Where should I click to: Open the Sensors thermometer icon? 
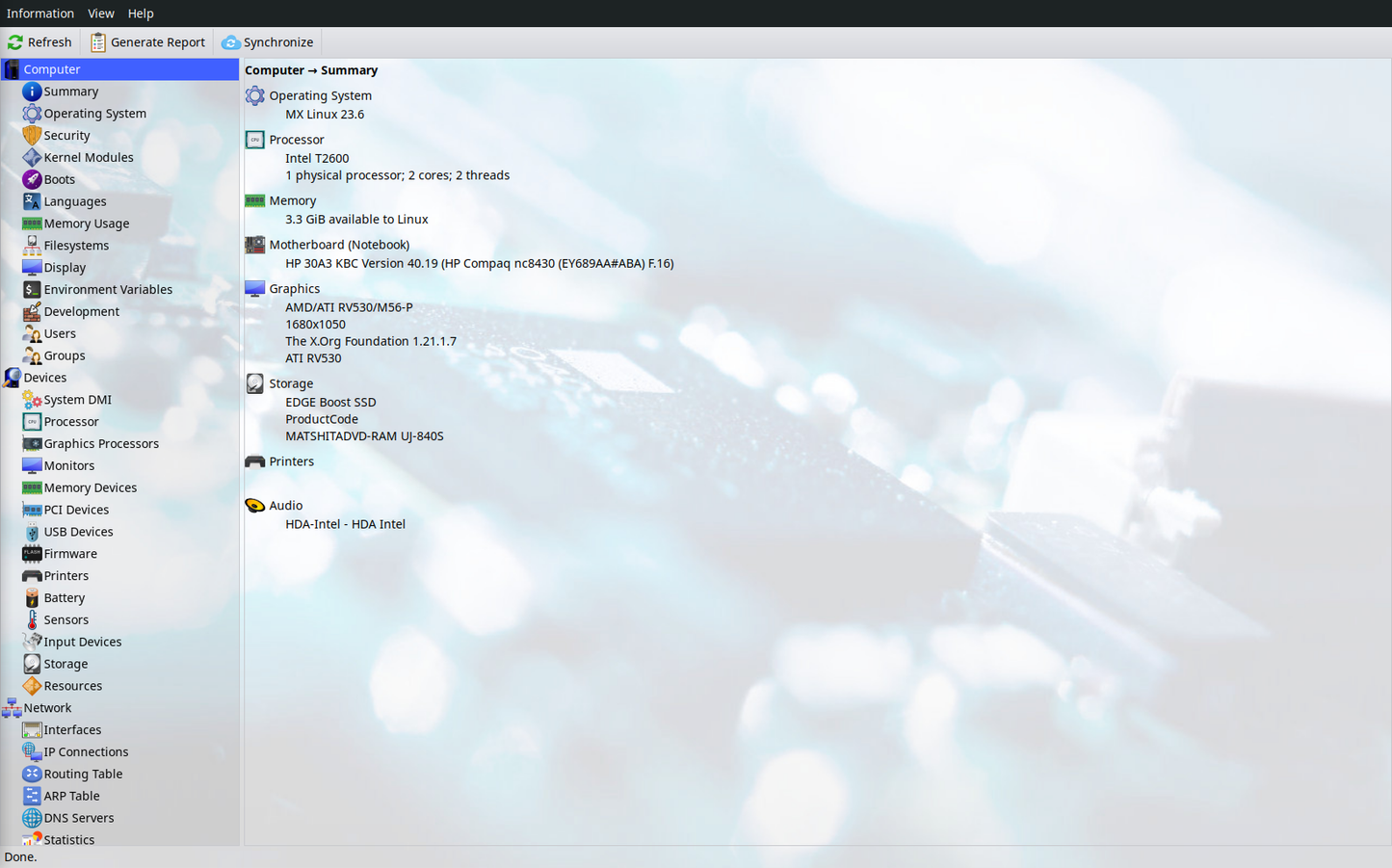point(32,619)
